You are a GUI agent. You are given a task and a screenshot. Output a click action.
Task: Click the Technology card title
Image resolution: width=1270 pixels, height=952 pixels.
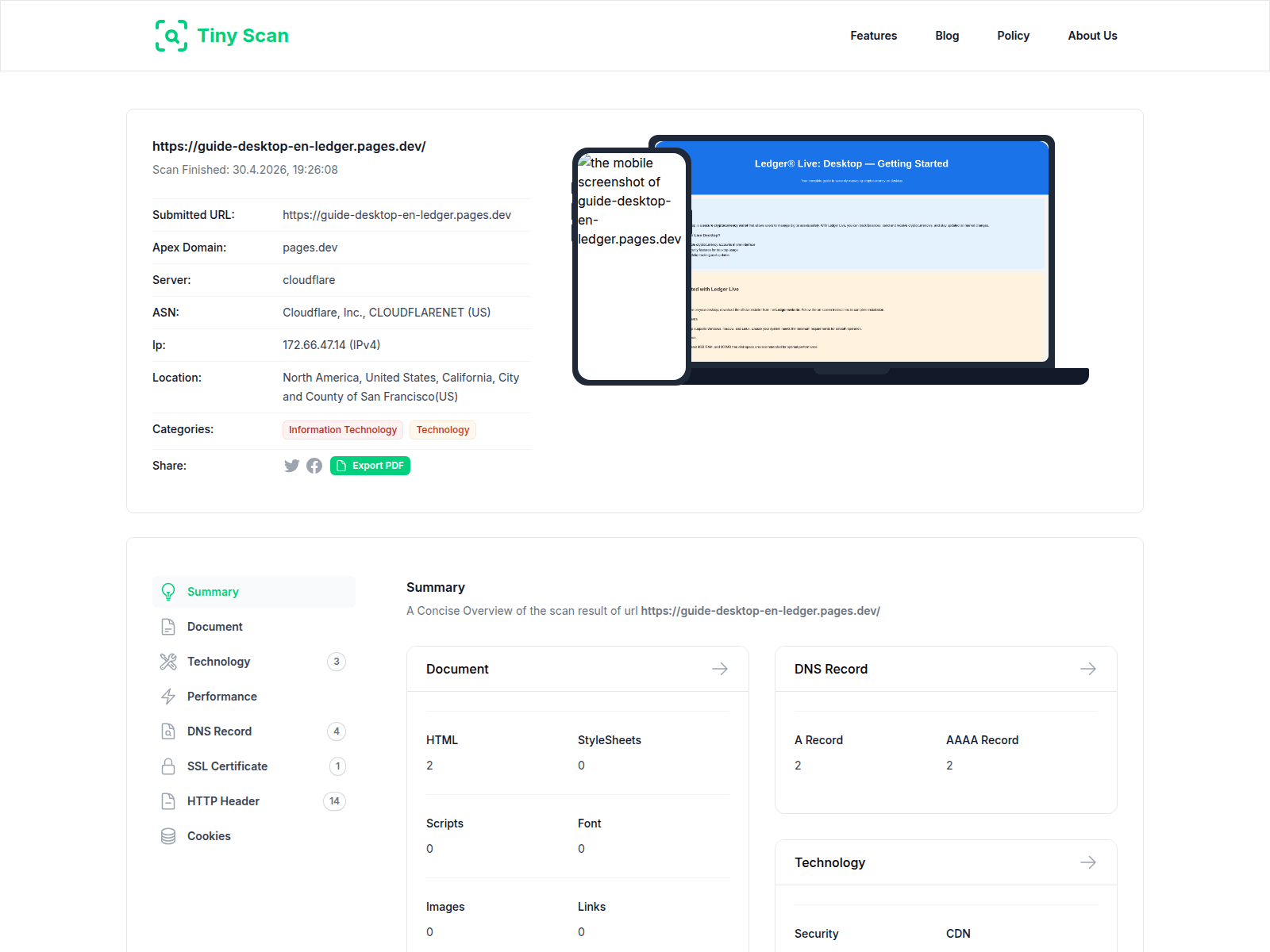pyautogui.click(x=830, y=862)
